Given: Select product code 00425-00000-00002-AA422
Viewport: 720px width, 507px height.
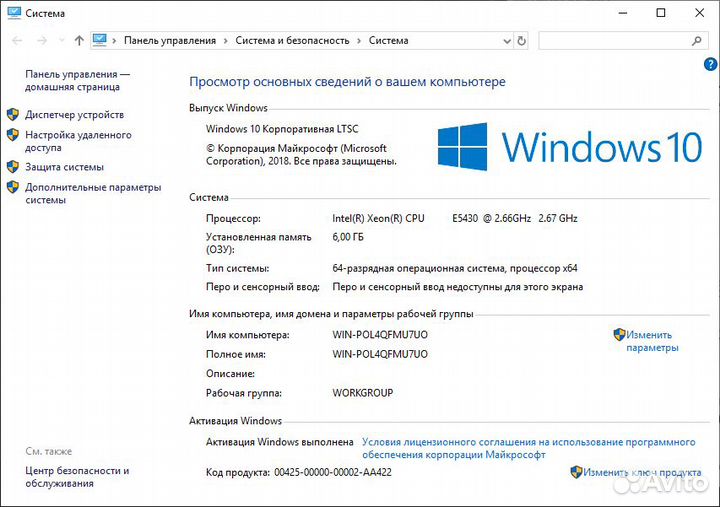Looking at the screenshot, I should 333,472.
